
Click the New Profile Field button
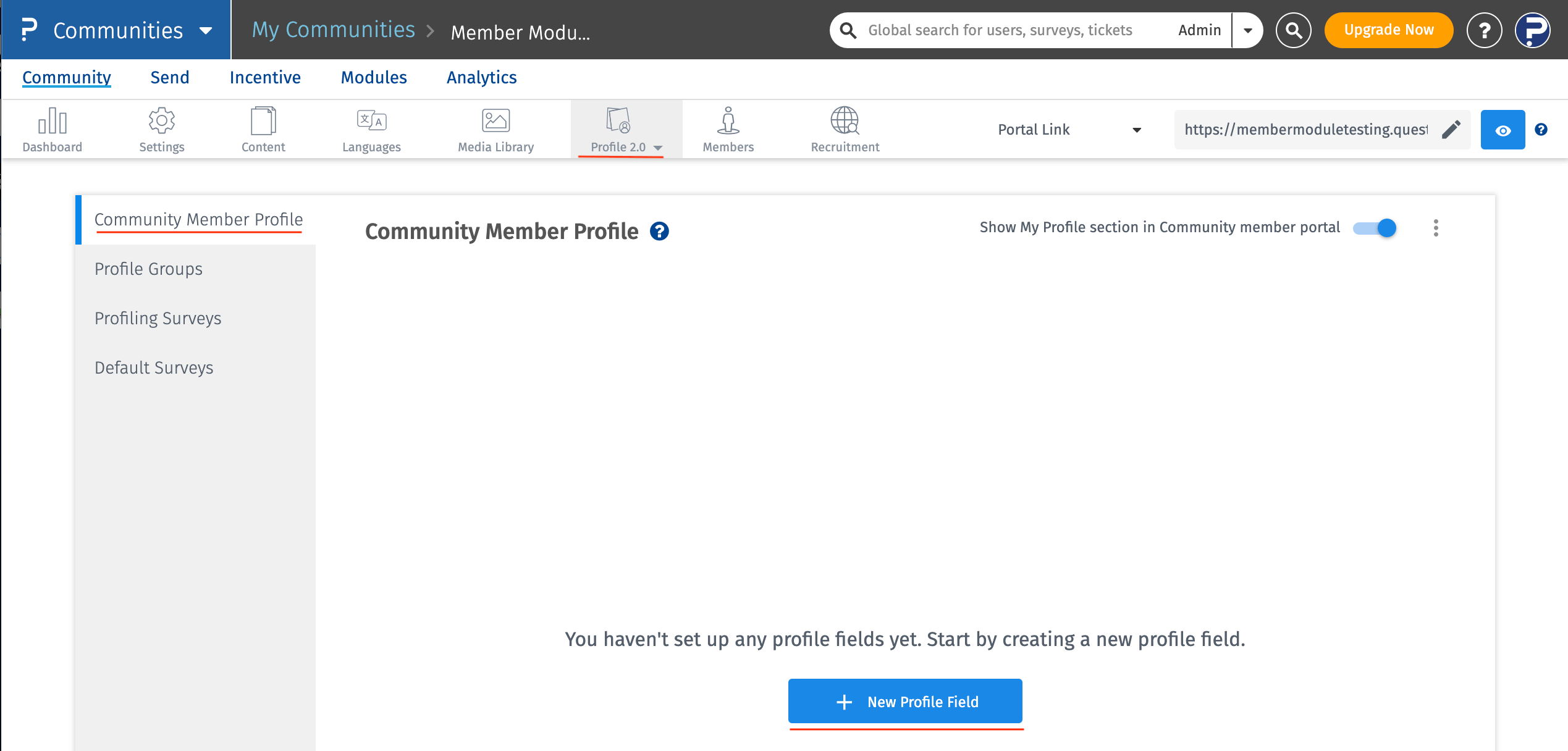tap(904, 702)
